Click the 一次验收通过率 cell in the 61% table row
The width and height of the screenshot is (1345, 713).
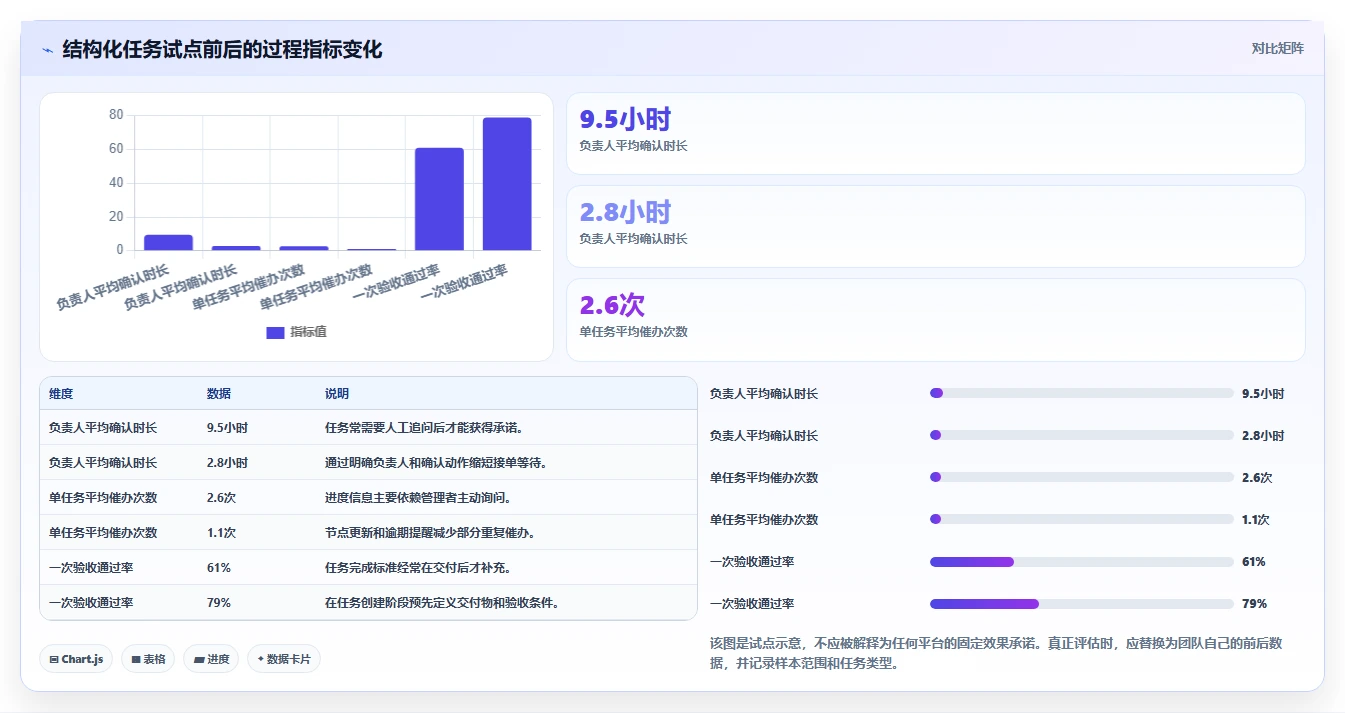pos(91,568)
